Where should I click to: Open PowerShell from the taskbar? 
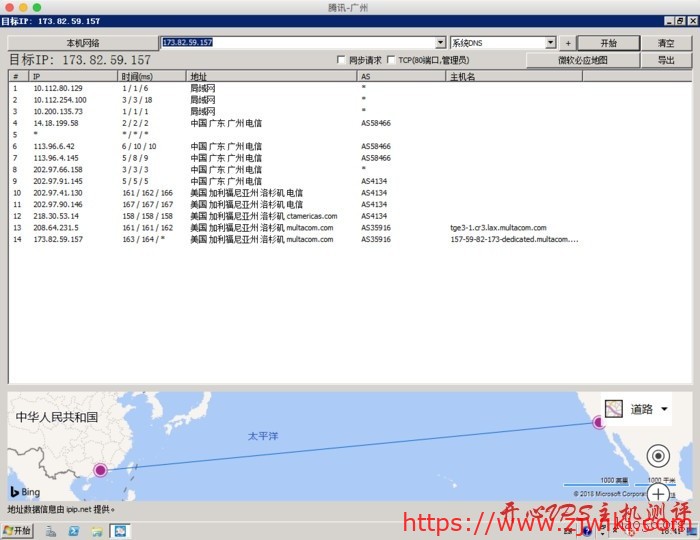[x=72, y=530]
